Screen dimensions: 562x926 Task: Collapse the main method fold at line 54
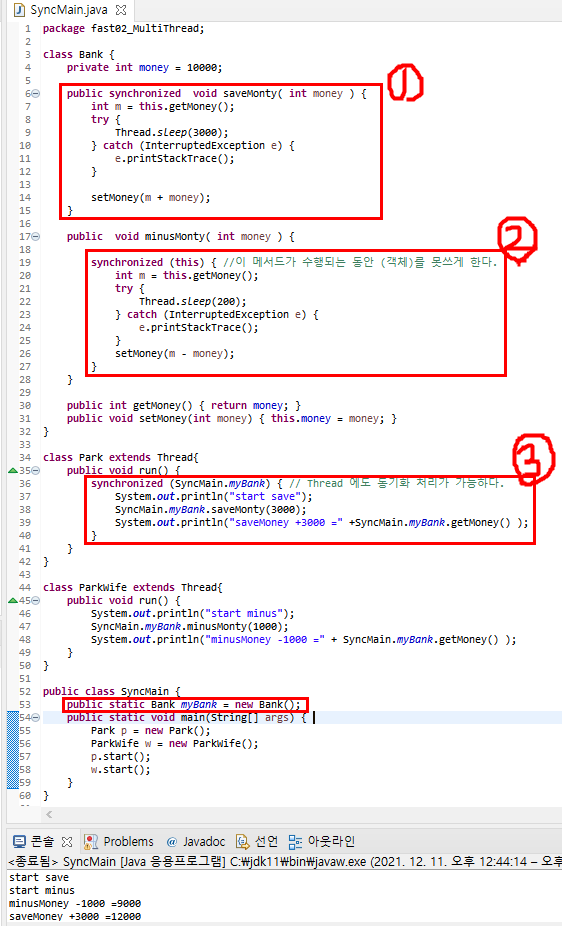click(35, 718)
